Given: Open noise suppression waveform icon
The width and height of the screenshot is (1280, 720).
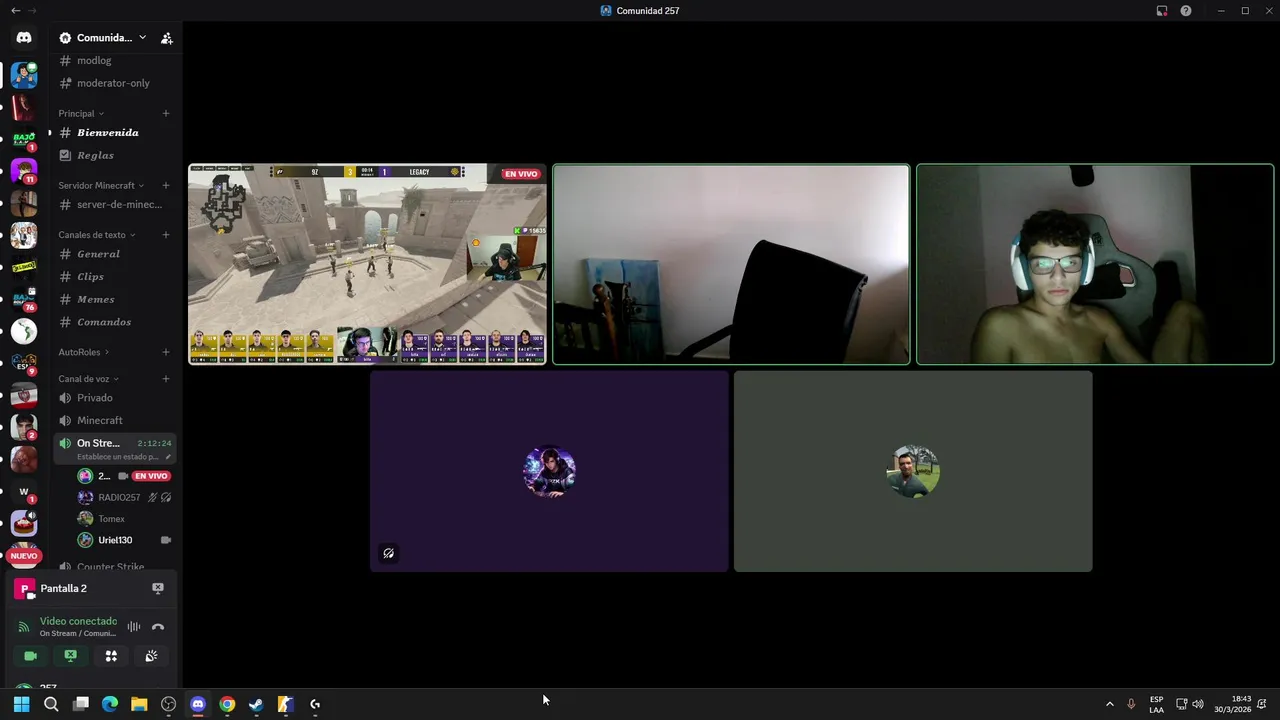Looking at the screenshot, I should 133,627.
